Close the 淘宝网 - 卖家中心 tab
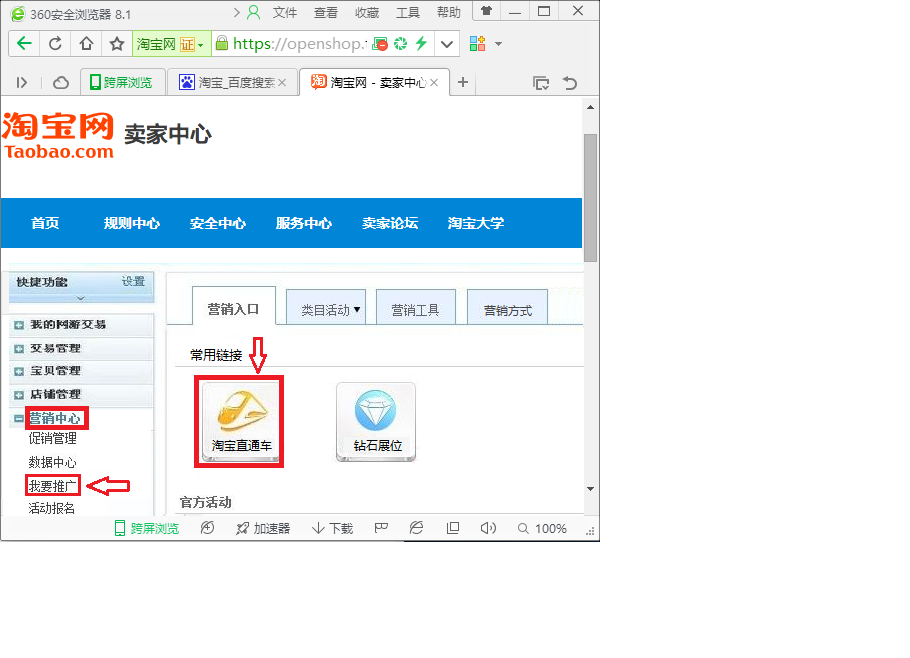This screenshot has width=910, height=658. point(434,83)
